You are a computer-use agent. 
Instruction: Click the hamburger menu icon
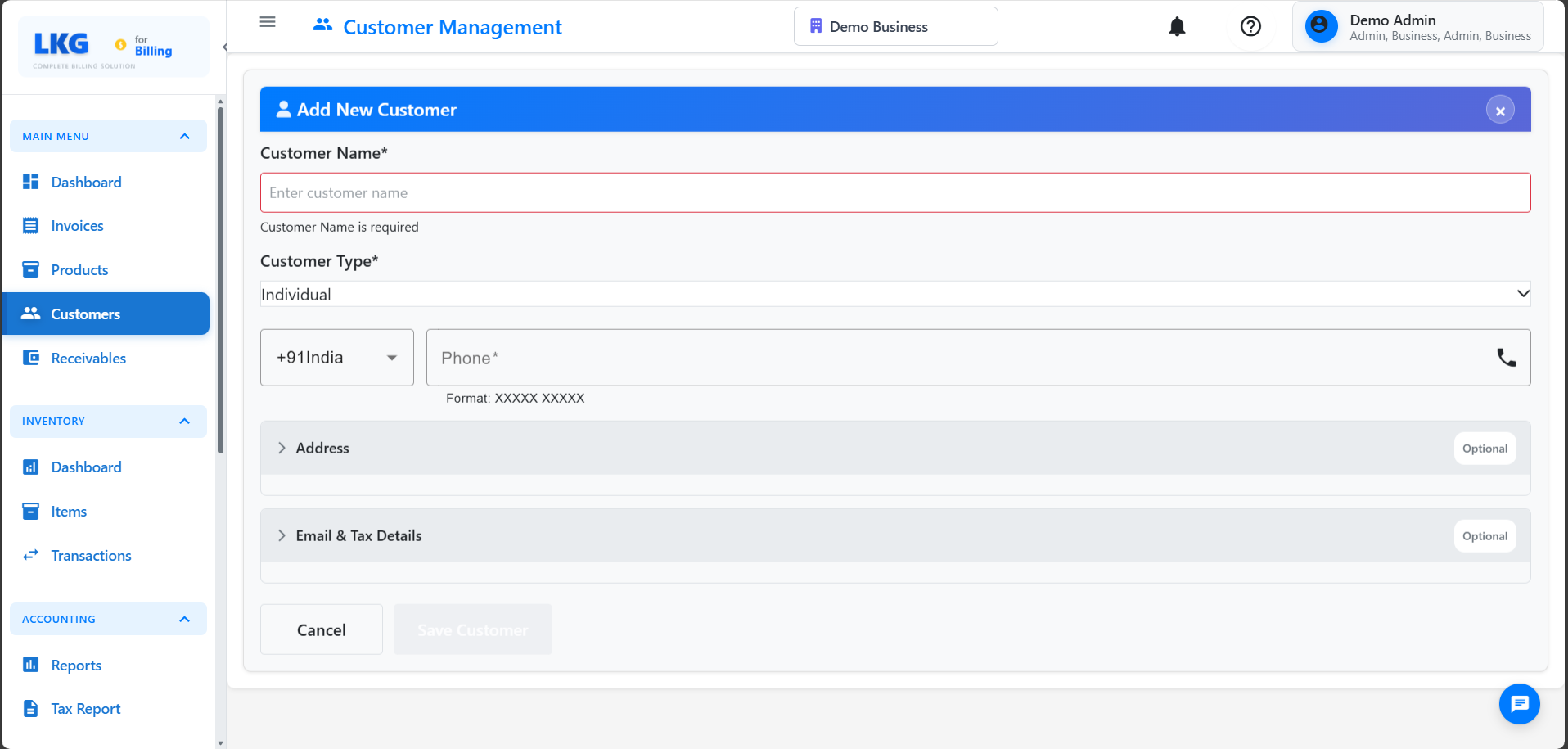[267, 22]
